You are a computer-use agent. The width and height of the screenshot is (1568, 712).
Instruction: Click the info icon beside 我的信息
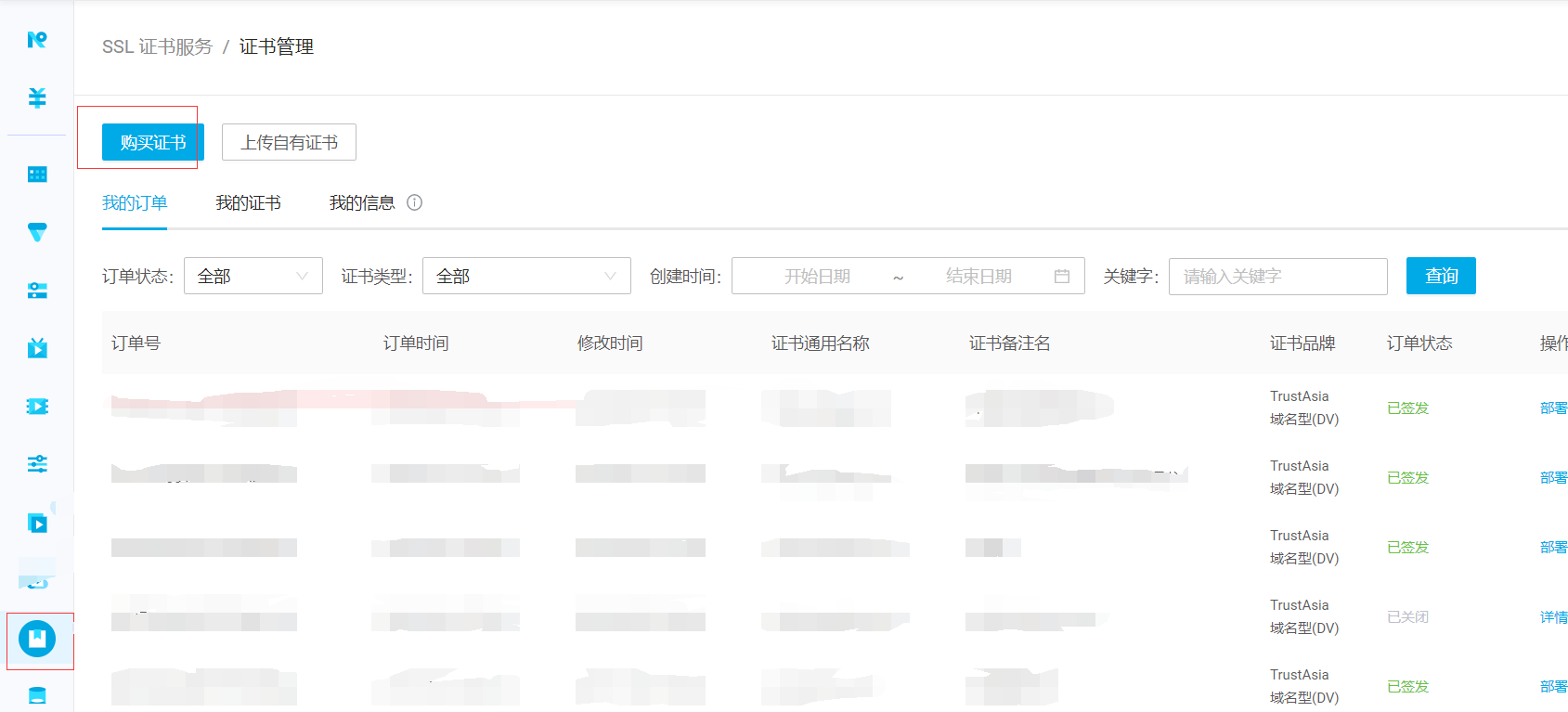tap(415, 202)
